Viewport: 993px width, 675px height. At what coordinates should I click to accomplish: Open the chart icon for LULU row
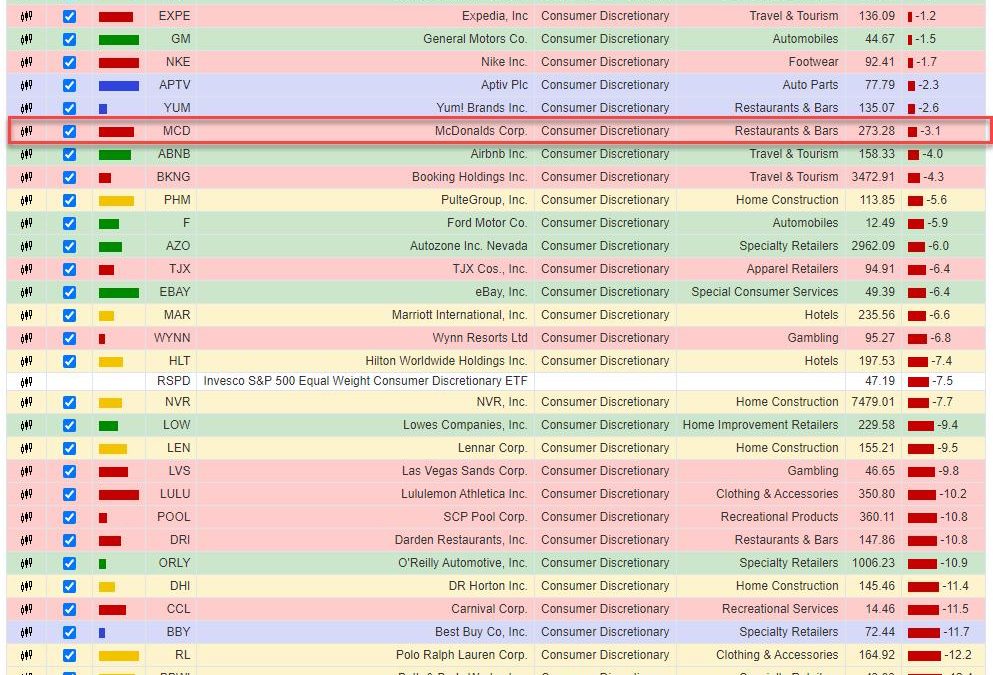click(x=26, y=494)
